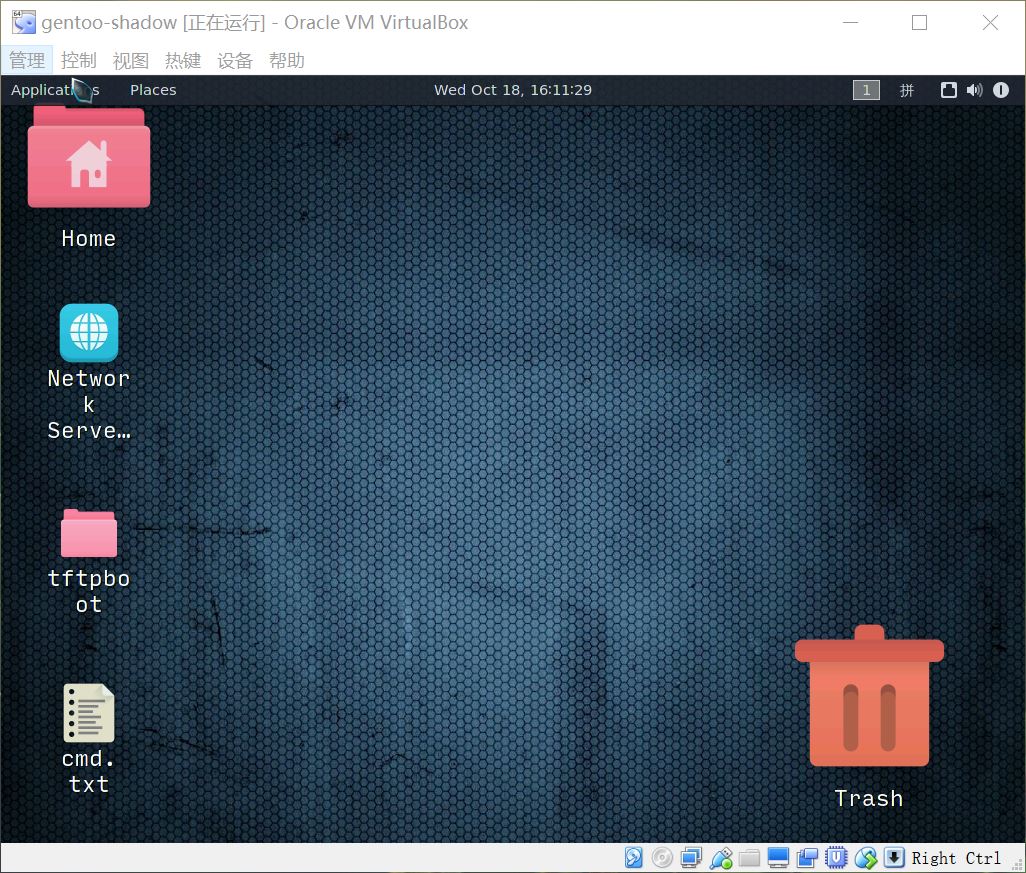Switch the input method indicator 拼
The image size is (1026, 873).
907,90
